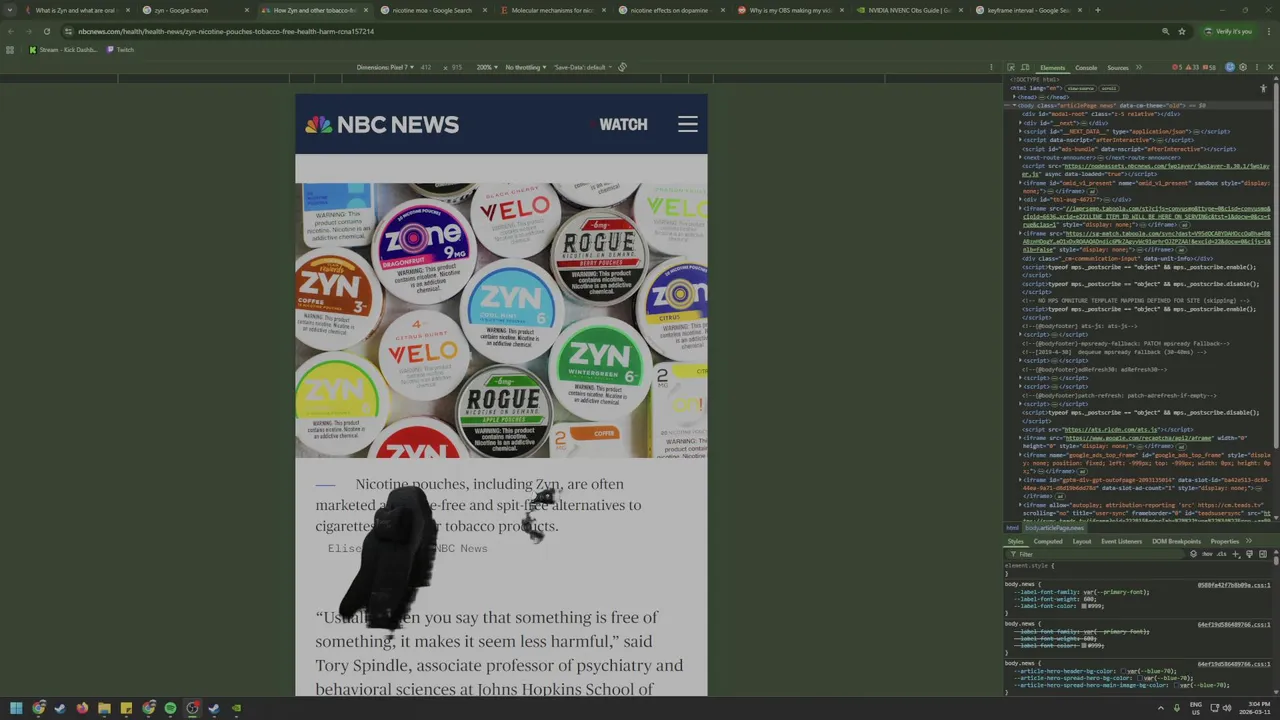Select the Elements panel tab

point(1053,68)
